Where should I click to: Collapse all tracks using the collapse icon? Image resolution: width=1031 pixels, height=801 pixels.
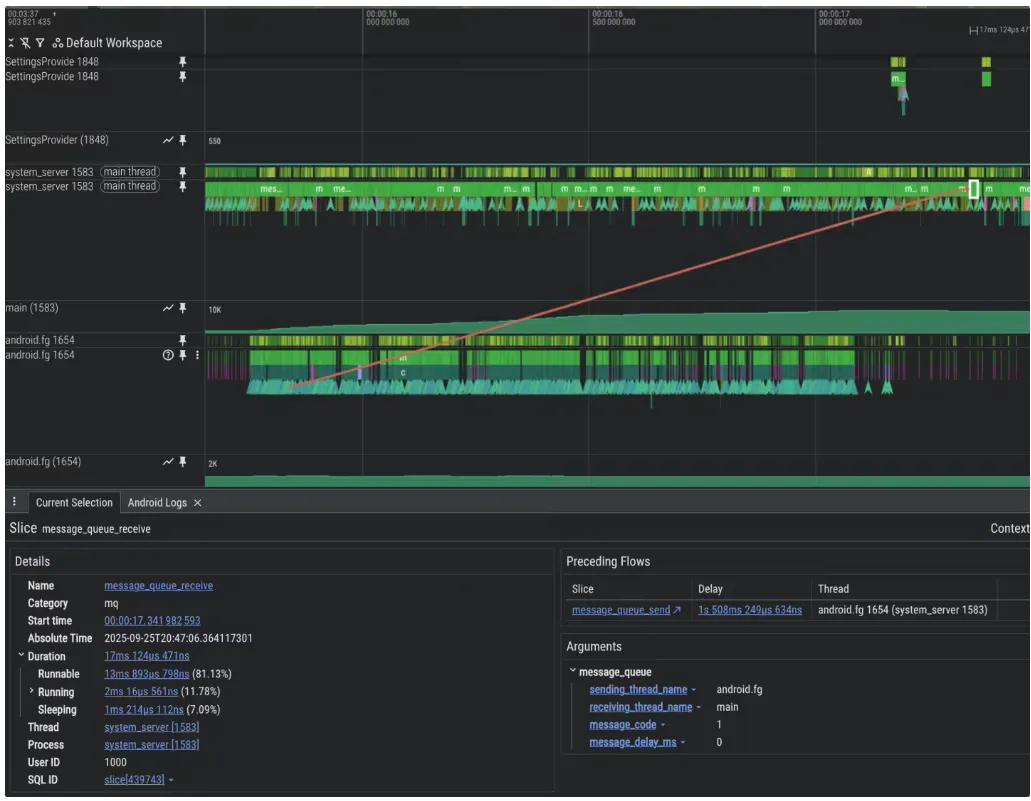11,43
